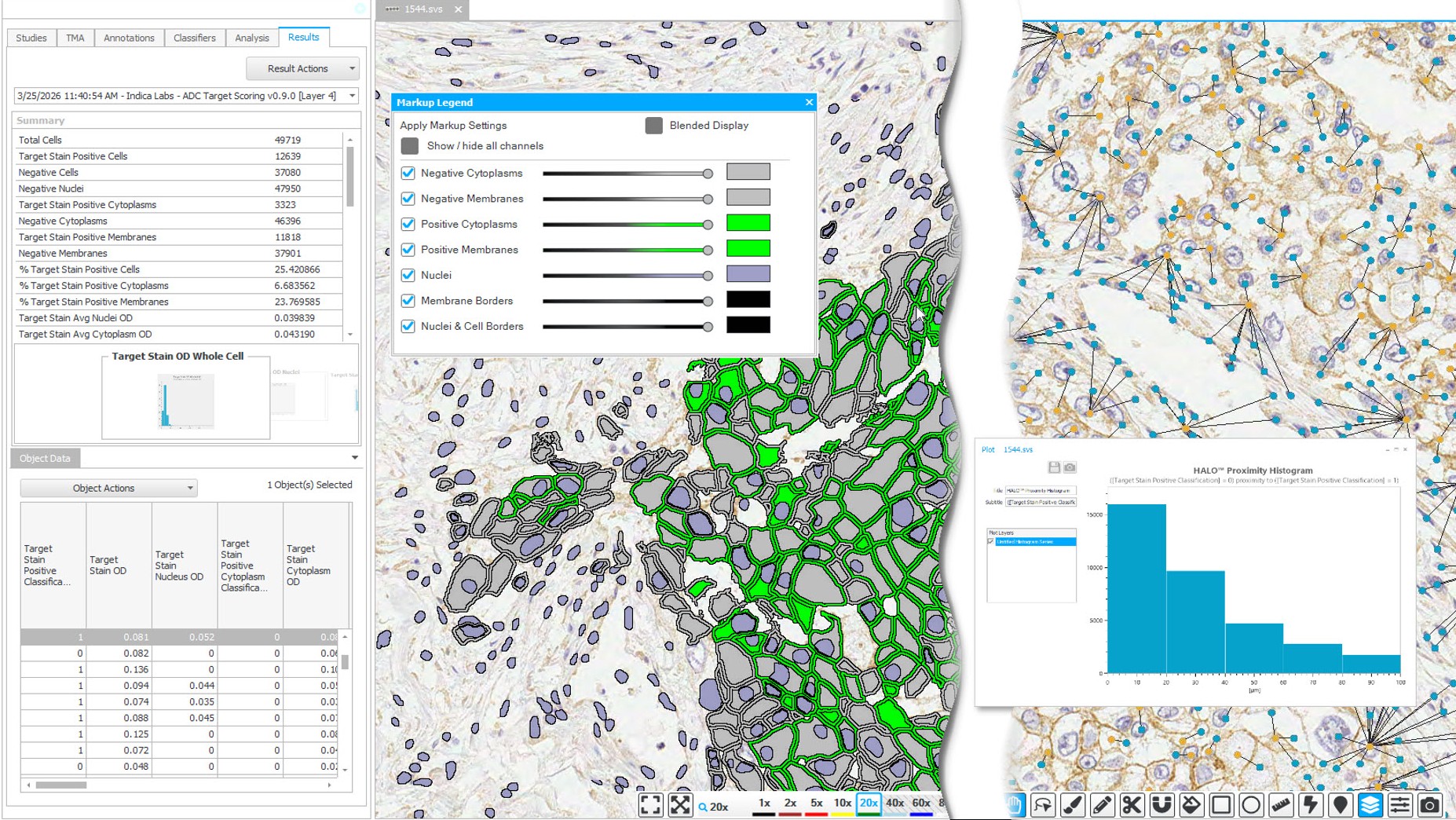The height and width of the screenshot is (820, 1456).
Task: Open the view settings sliders icon
Action: pos(1399,804)
